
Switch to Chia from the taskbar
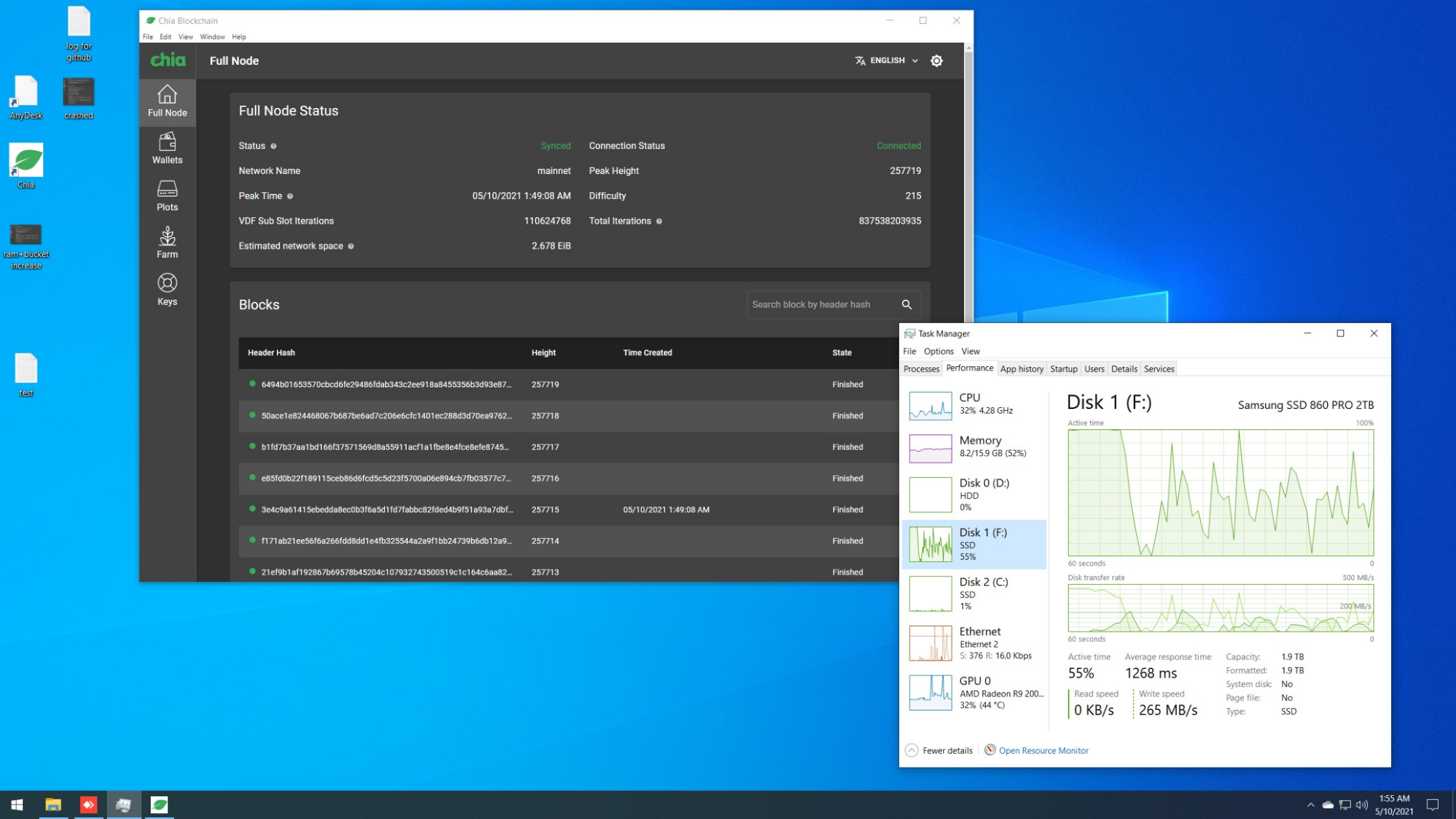coord(159,805)
